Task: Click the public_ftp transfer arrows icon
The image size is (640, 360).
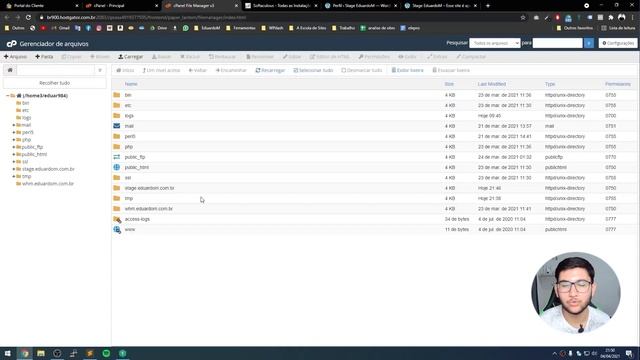Action: tap(117, 157)
